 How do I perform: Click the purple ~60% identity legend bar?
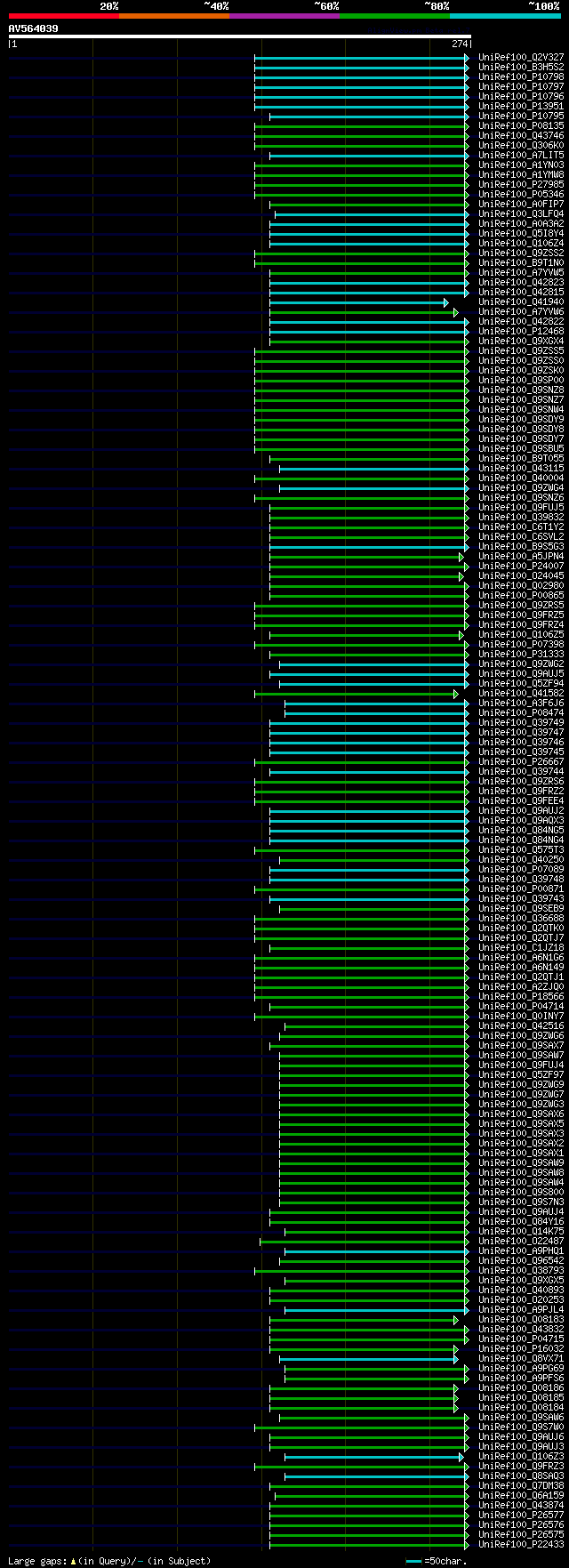(x=284, y=16)
